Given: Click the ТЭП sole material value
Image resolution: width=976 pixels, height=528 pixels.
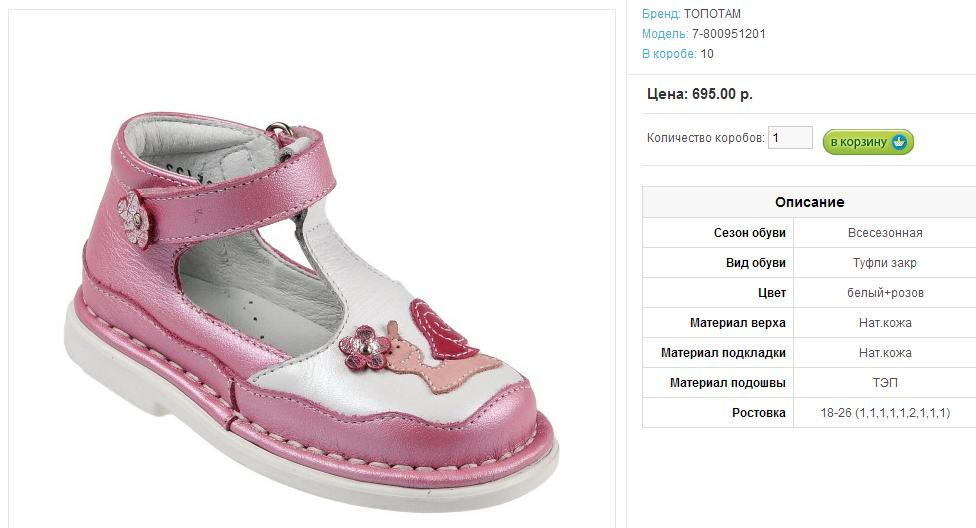Looking at the screenshot, I should [884, 383].
